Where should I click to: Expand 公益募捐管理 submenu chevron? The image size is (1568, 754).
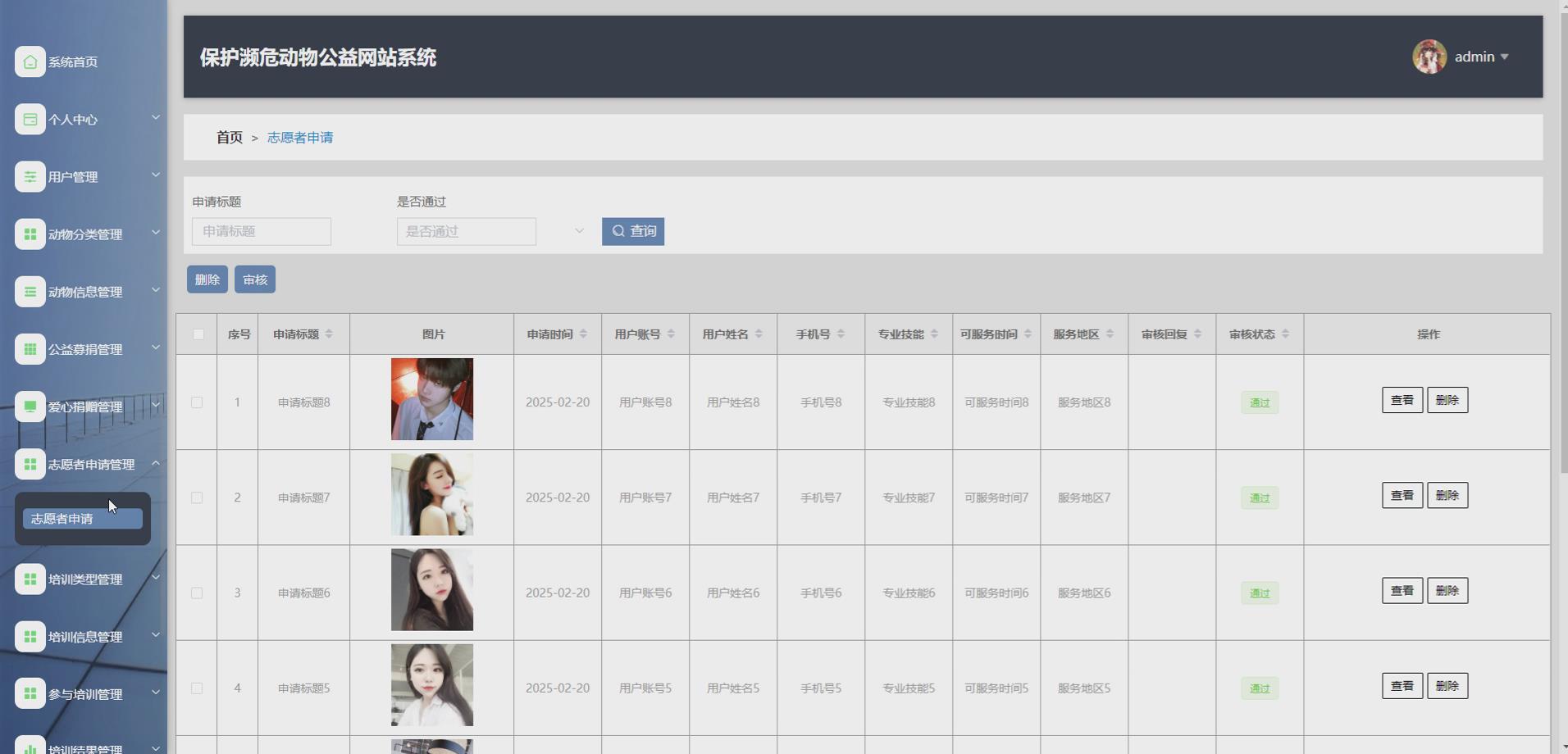click(x=156, y=347)
